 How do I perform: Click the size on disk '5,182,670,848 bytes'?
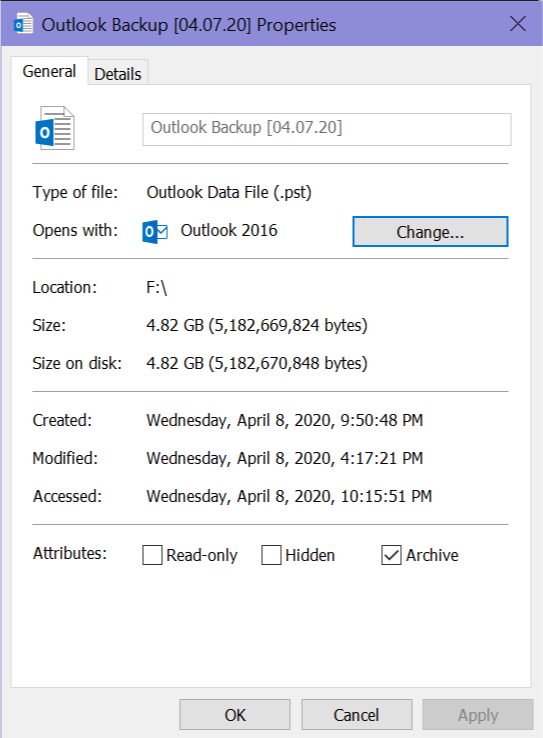tap(288, 363)
